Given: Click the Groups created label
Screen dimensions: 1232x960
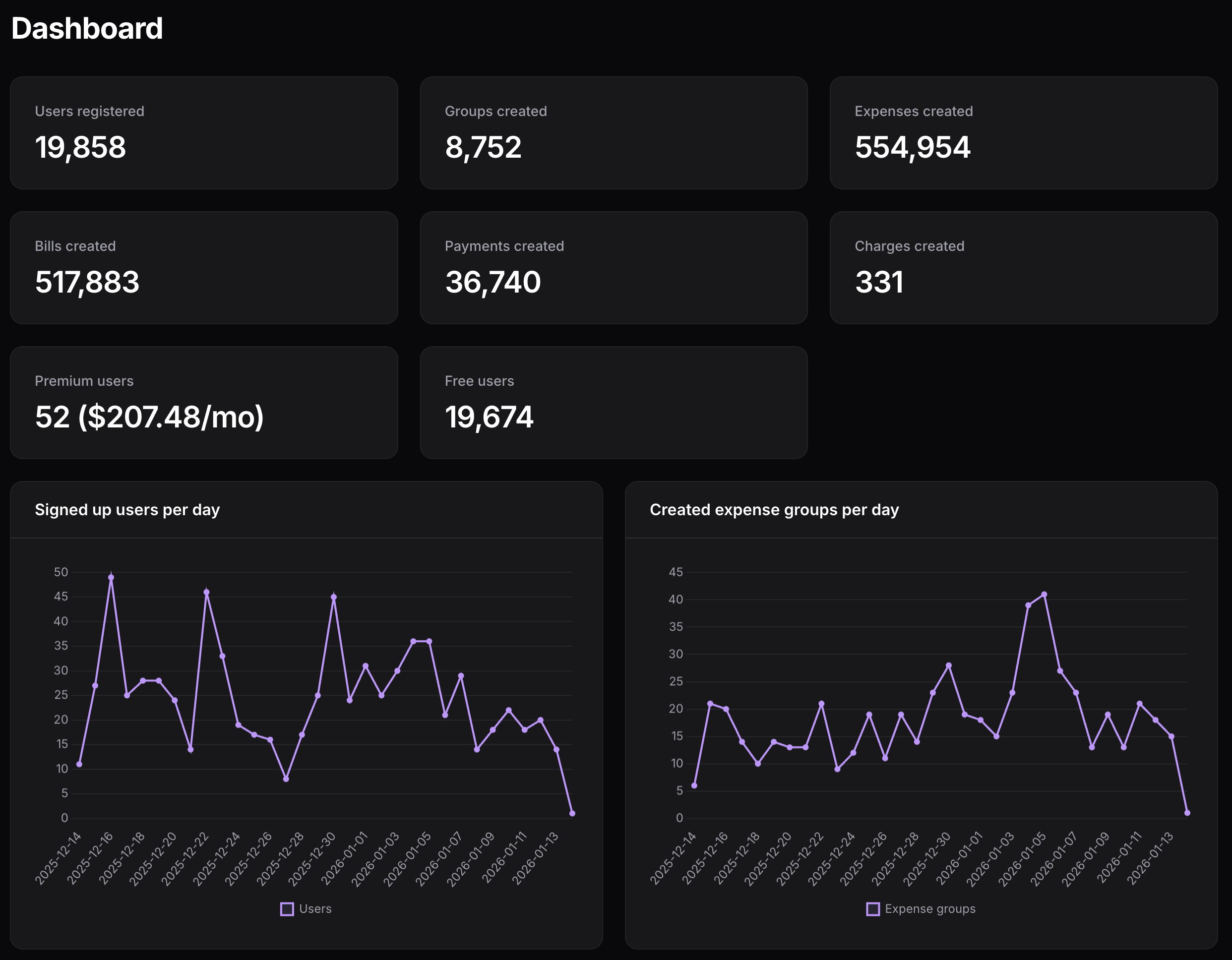Looking at the screenshot, I should click(496, 111).
